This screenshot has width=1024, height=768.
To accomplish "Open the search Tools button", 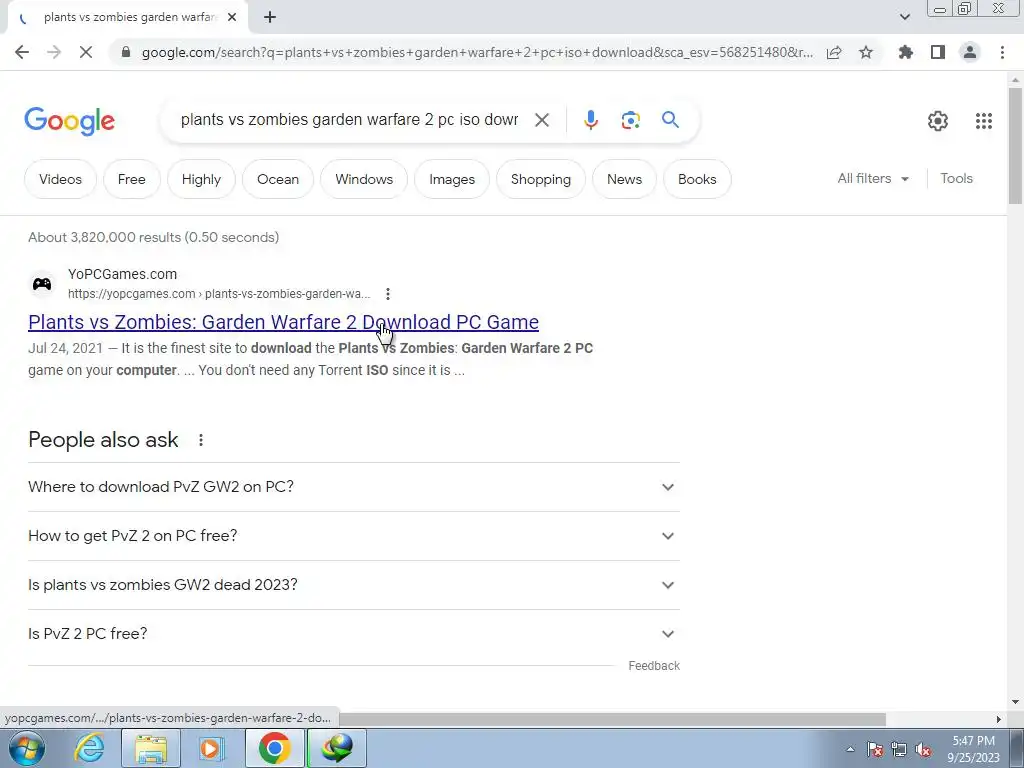I will click(956, 178).
